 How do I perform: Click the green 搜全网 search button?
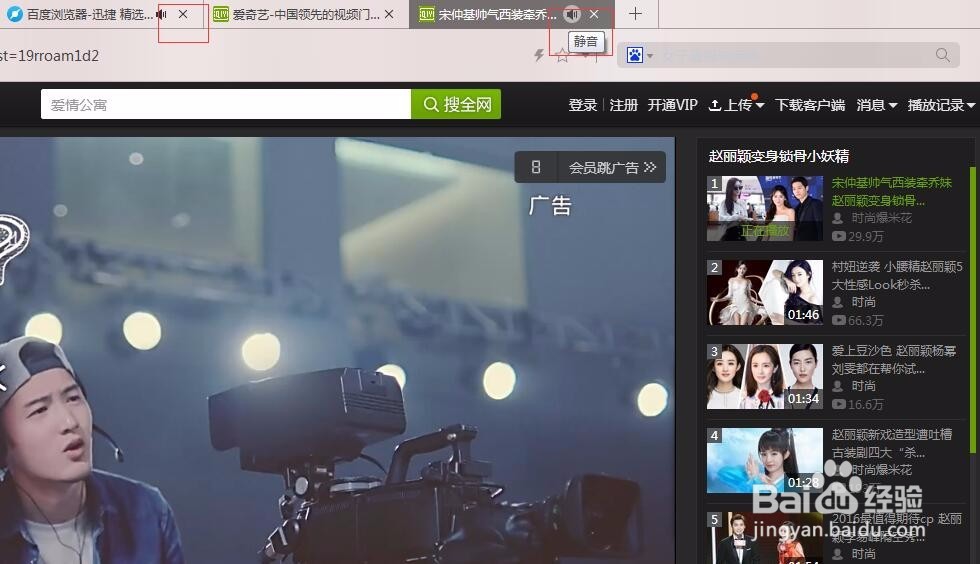pyautogui.click(x=456, y=104)
